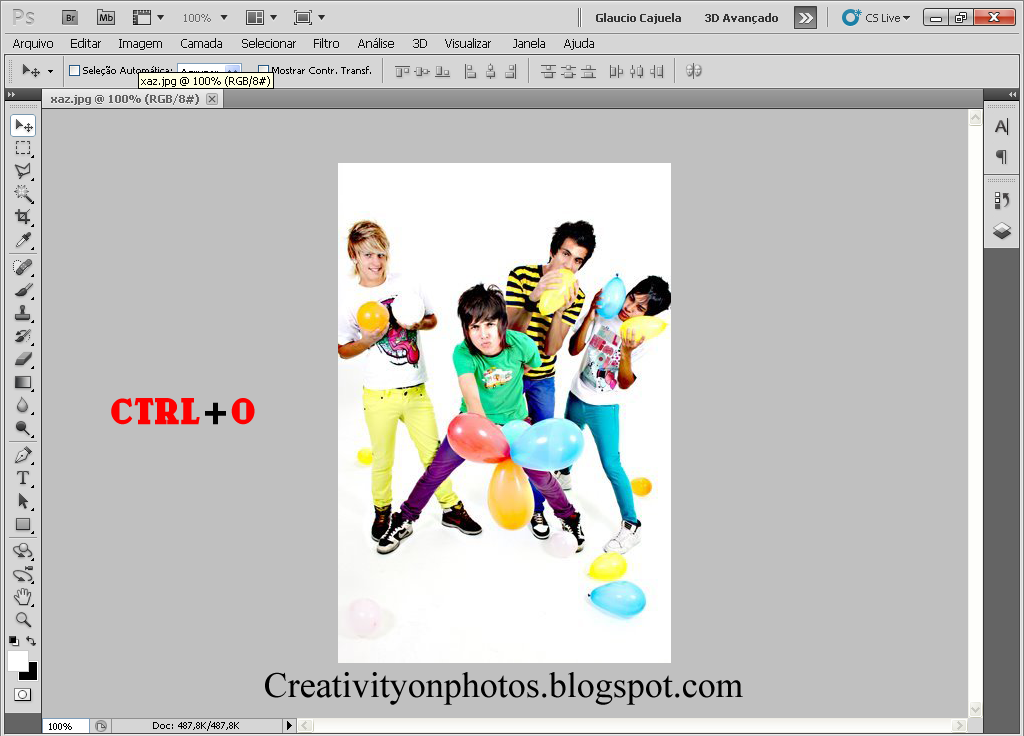Click the zoom percentage field in status bar
This screenshot has height=736, width=1024.
[65, 726]
